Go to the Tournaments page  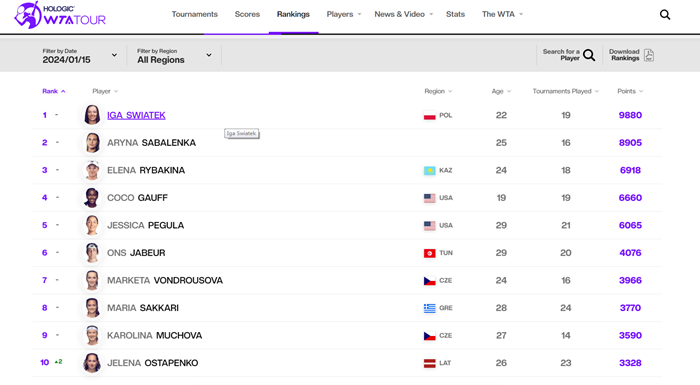pyautogui.click(x=195, y=14)
